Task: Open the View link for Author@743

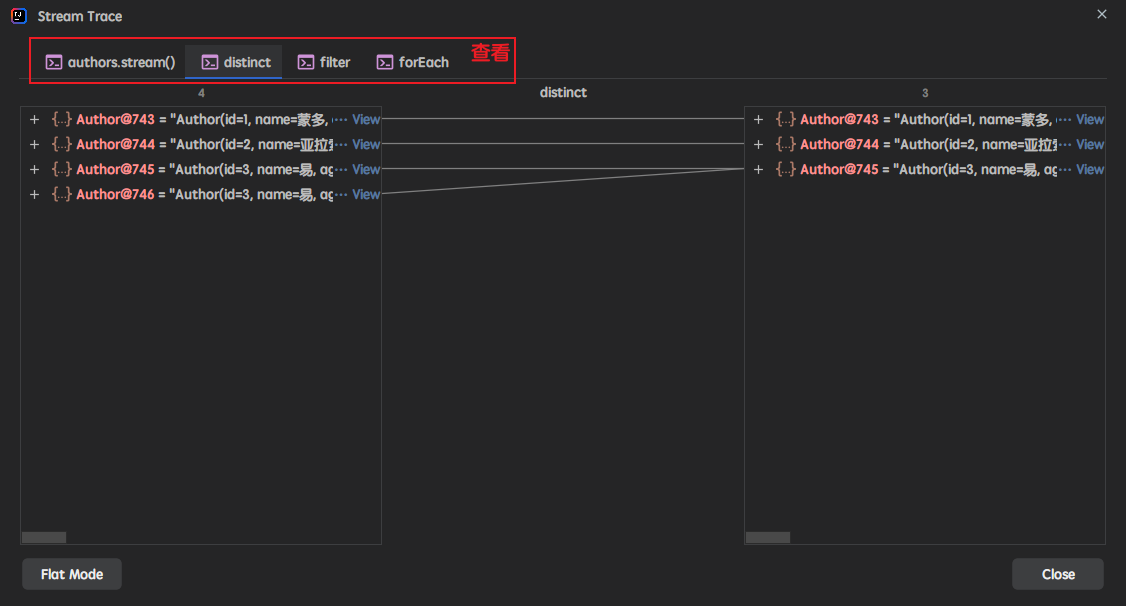Action: click(366, 118)
